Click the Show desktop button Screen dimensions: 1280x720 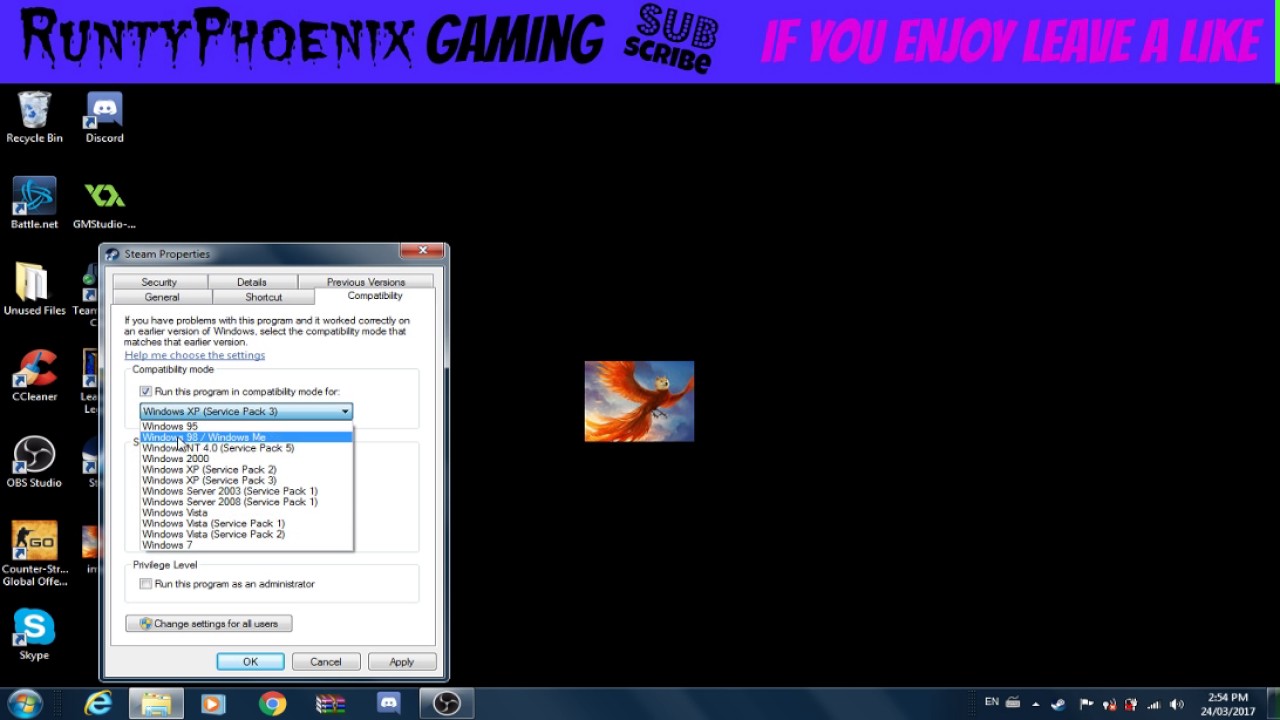click(x=1272, y=704)
